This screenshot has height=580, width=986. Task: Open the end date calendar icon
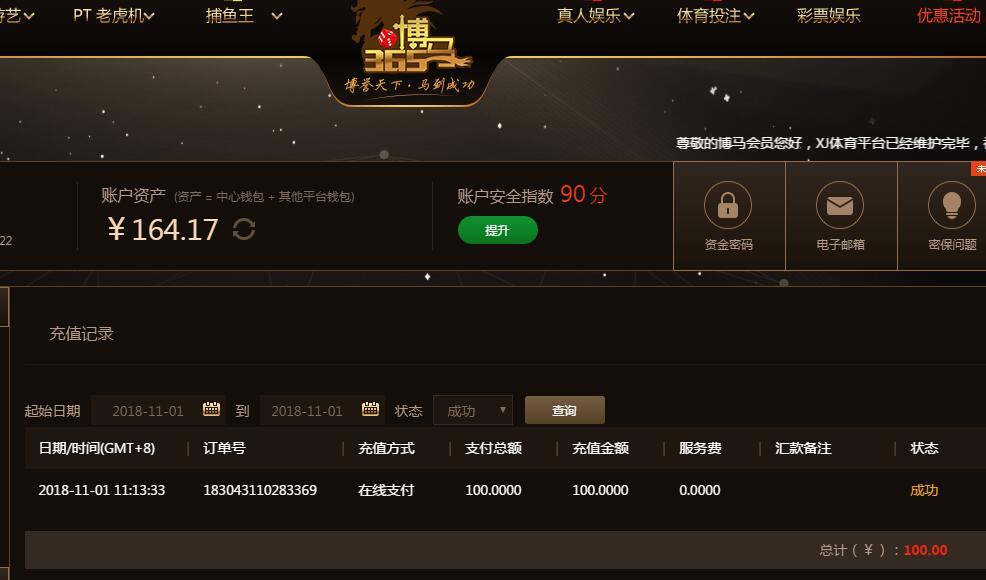tap(370, 410)
